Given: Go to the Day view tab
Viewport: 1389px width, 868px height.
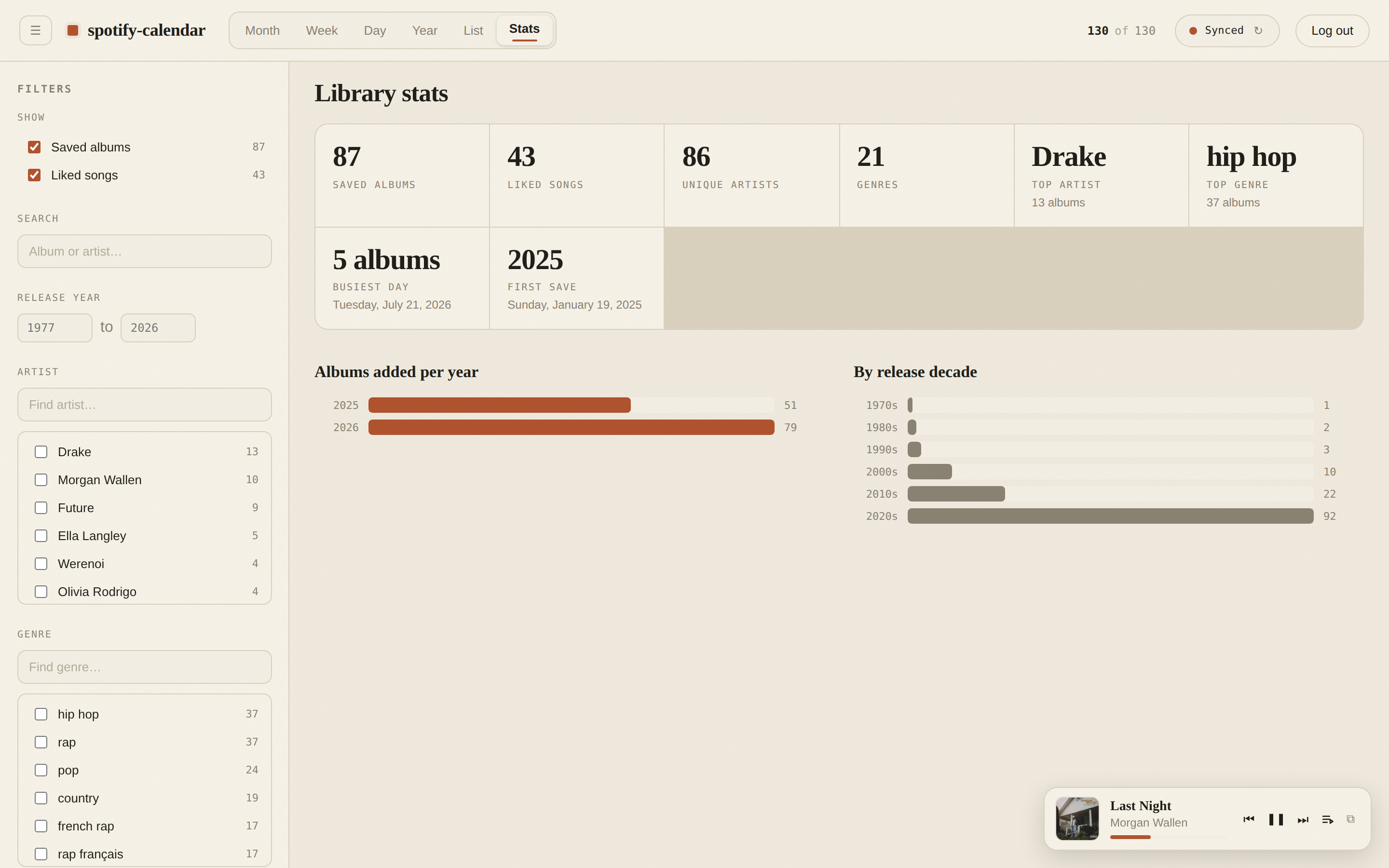Looking at the screenshot, I should tap(375, 30).
